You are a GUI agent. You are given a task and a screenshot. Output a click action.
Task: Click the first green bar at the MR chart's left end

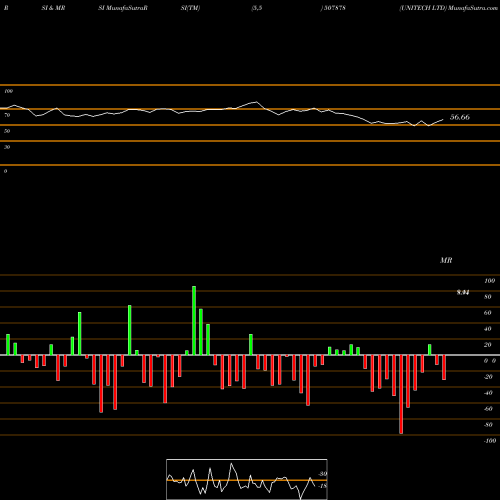(8, 344)
